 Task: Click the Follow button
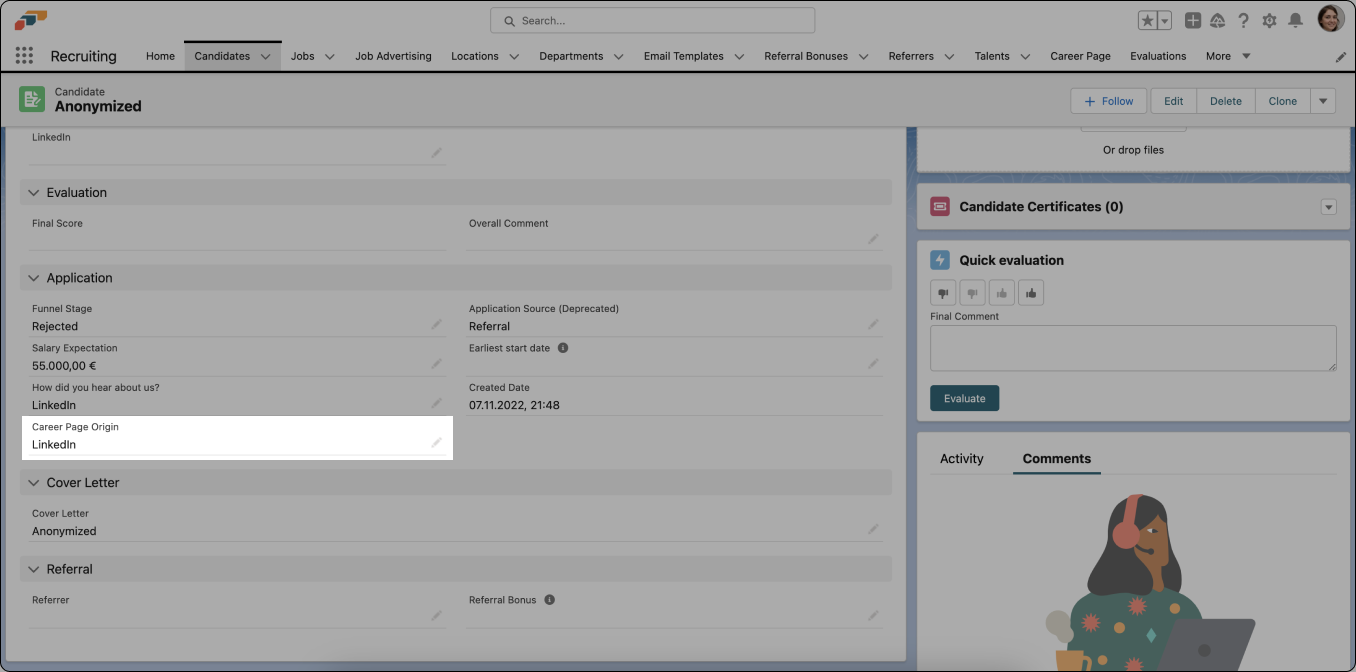click(x=1108, y=100)
